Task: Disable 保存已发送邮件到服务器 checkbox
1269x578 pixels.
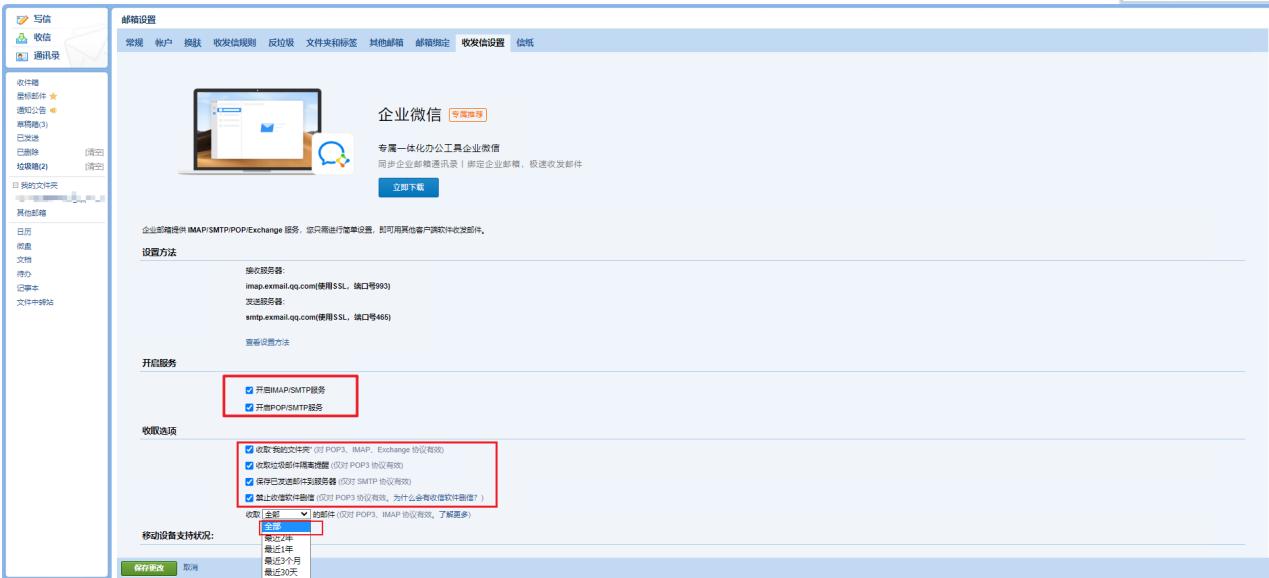Action: [249, 481]
